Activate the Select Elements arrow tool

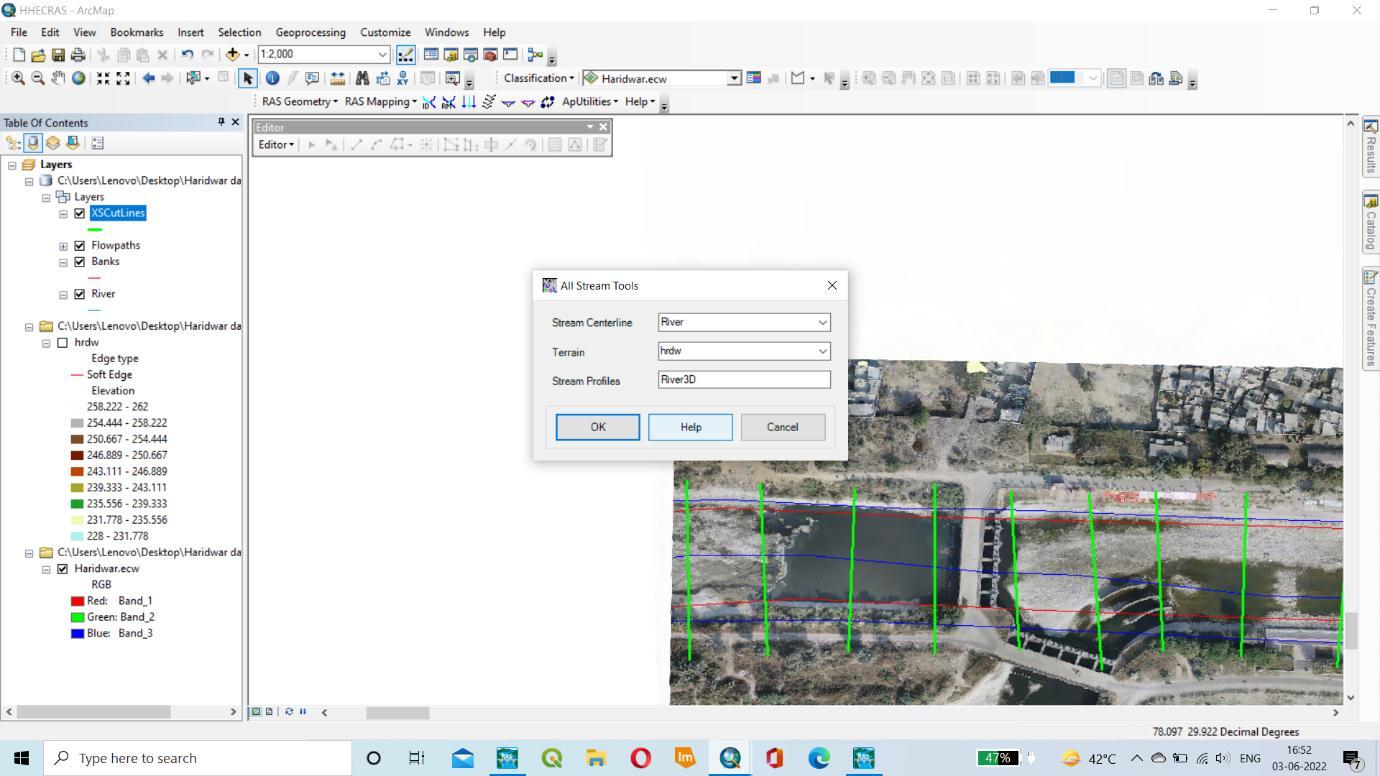point(248,78)
